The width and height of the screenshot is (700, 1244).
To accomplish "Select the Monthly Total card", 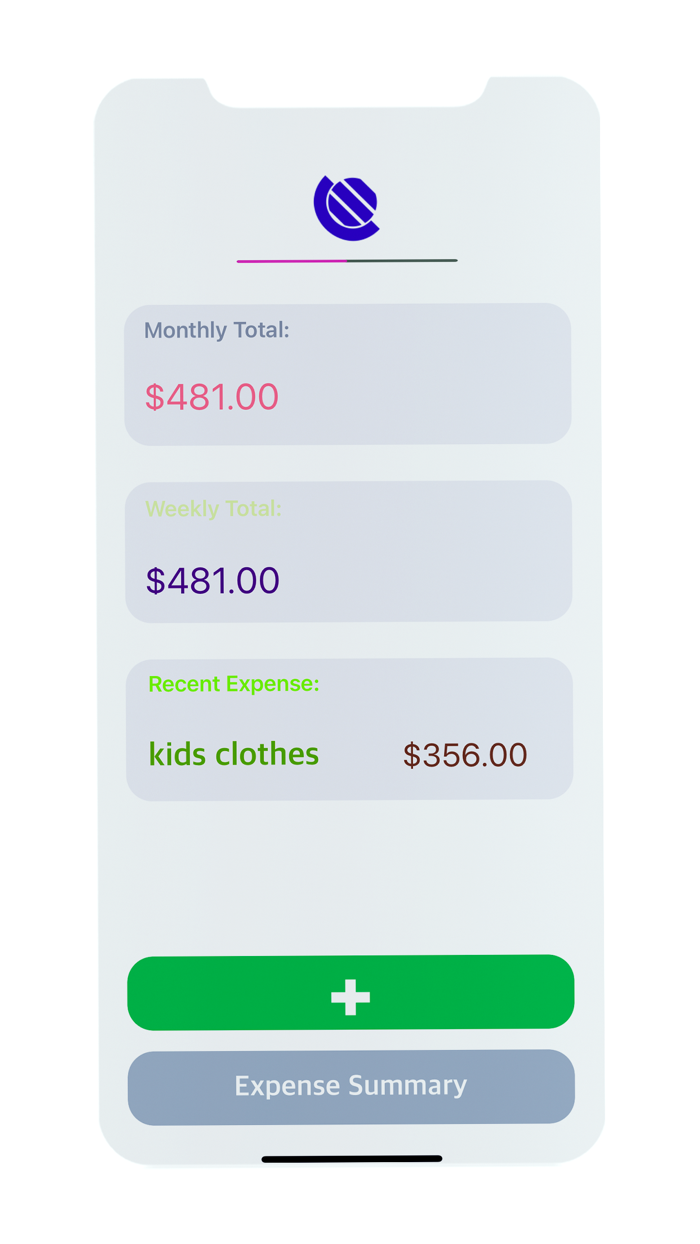I will [x=349, y=374].
